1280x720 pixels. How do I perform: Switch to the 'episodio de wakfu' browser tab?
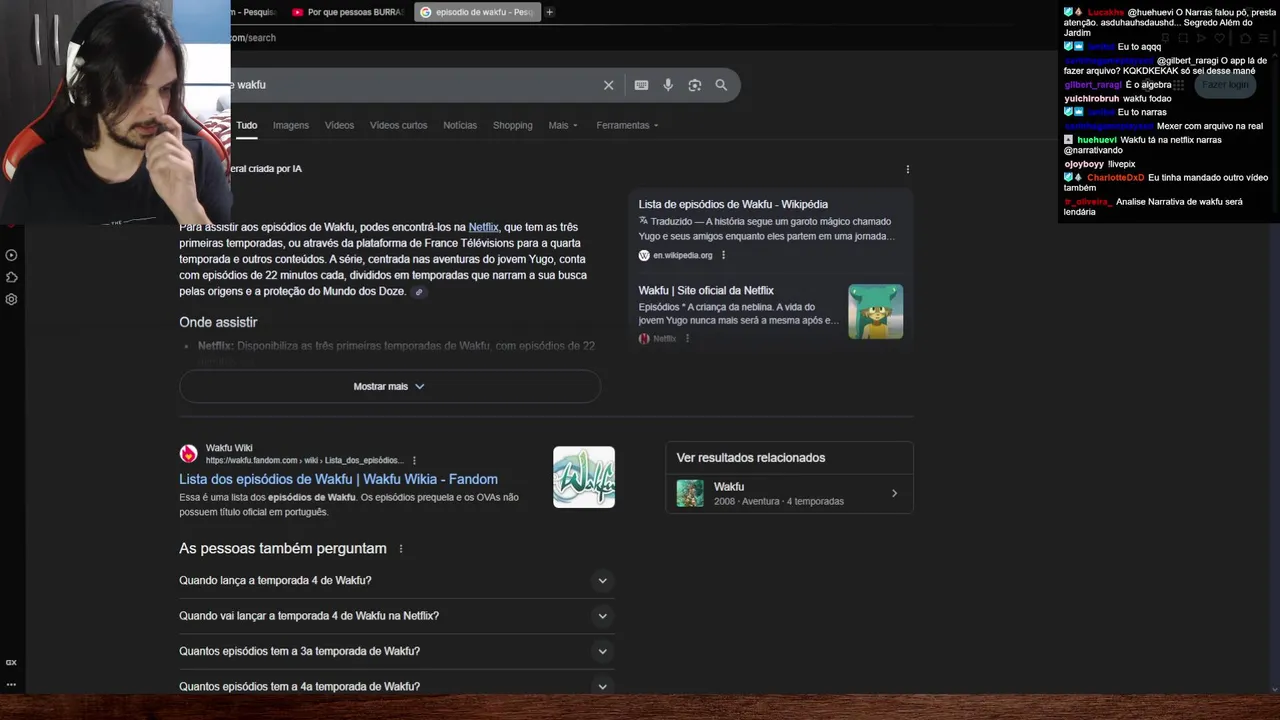[476, 12]
